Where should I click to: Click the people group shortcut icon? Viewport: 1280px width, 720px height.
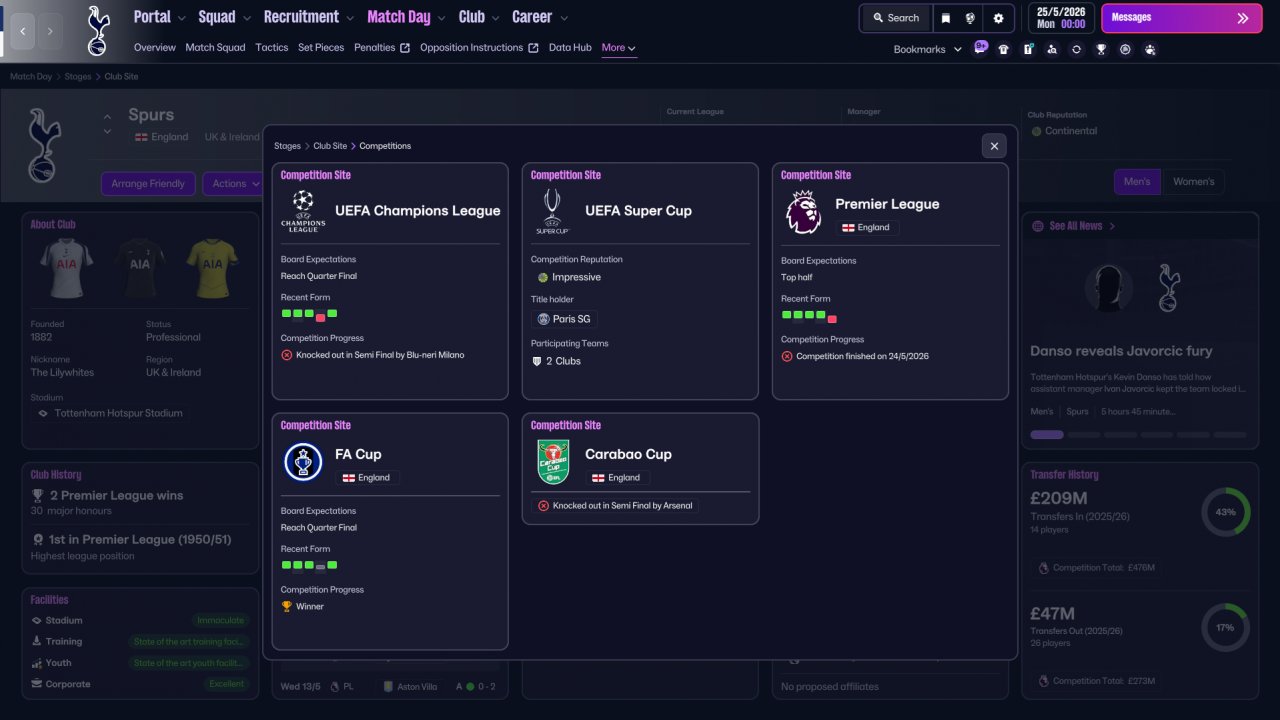click(x=1150, y=49)
